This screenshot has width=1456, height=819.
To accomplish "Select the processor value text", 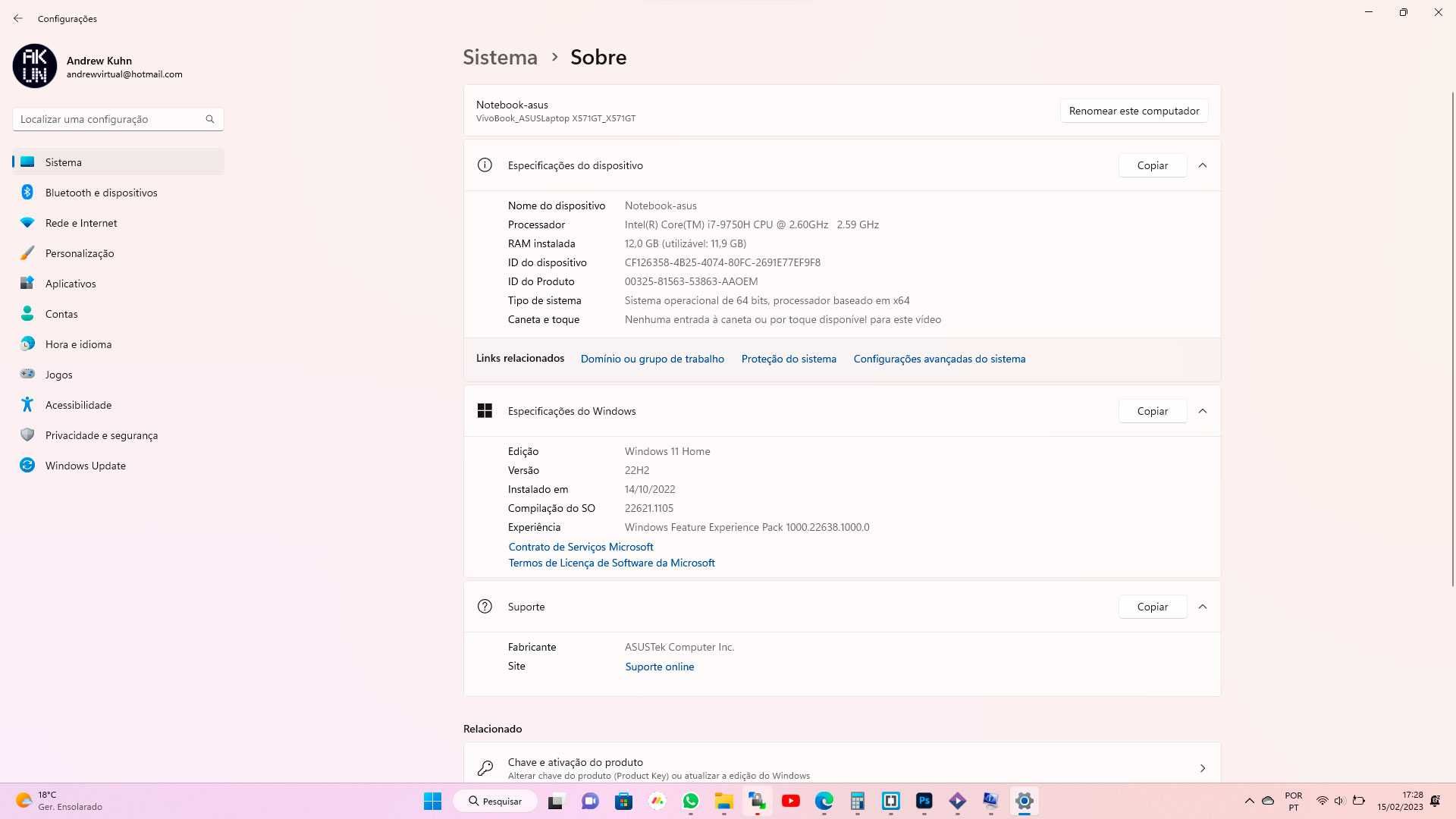I will (x=752, y=224).
